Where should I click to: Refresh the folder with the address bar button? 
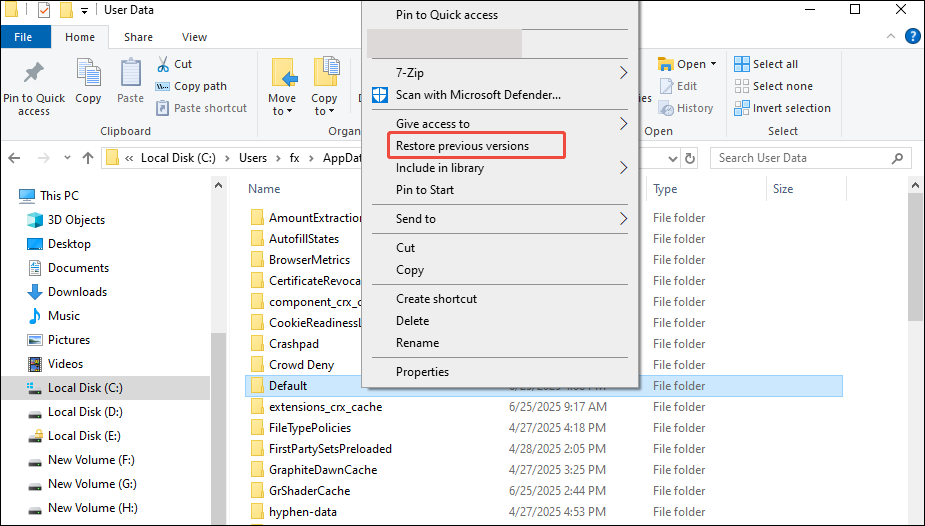690,158
